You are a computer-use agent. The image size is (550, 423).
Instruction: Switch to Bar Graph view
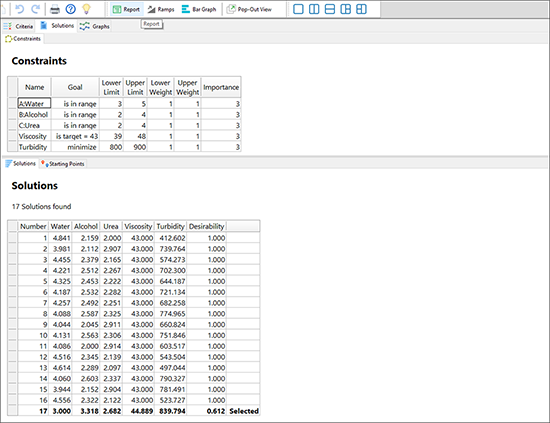[199, 9]
